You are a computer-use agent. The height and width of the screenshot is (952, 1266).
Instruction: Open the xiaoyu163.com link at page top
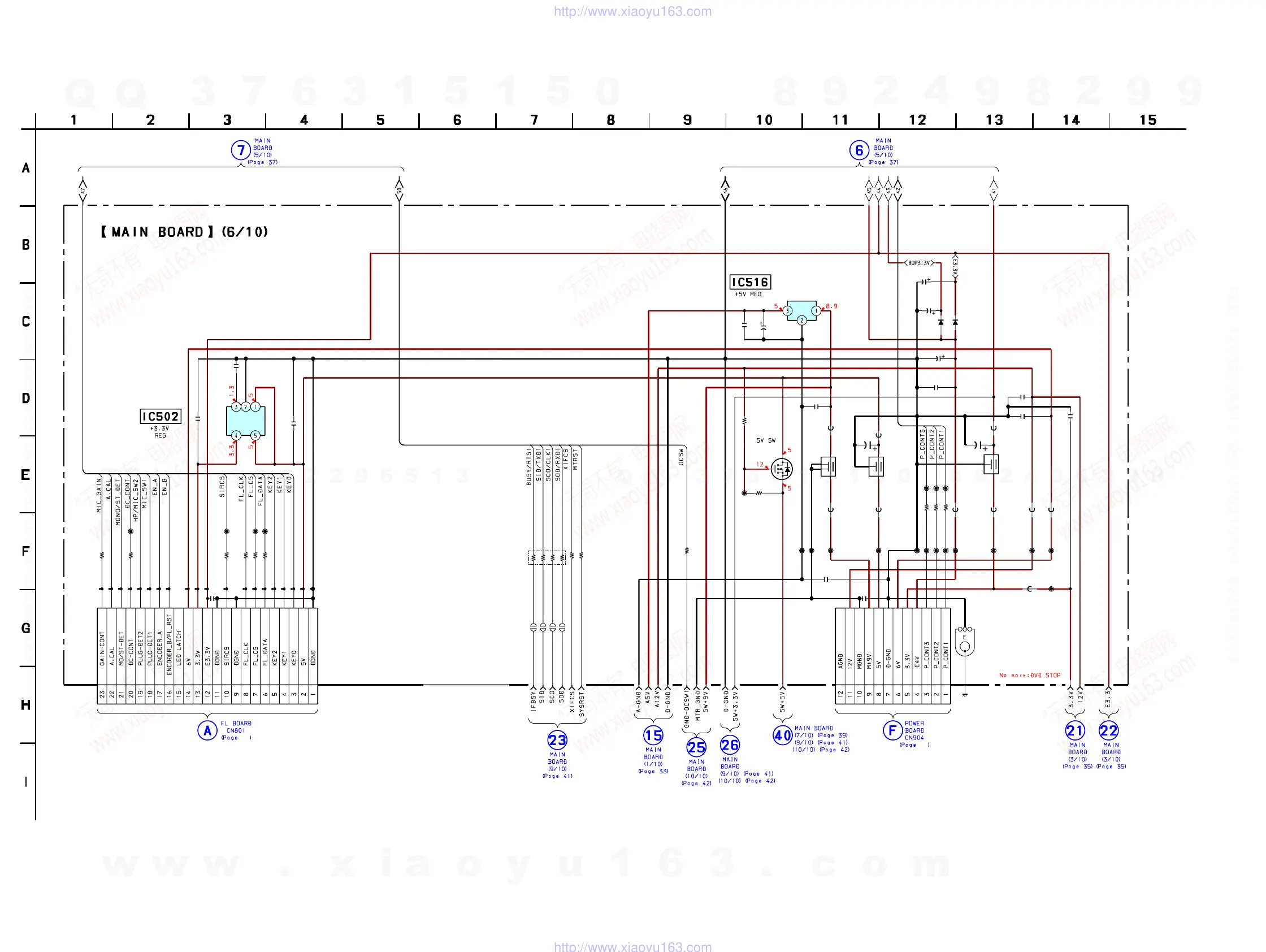[x=632, y=11]
